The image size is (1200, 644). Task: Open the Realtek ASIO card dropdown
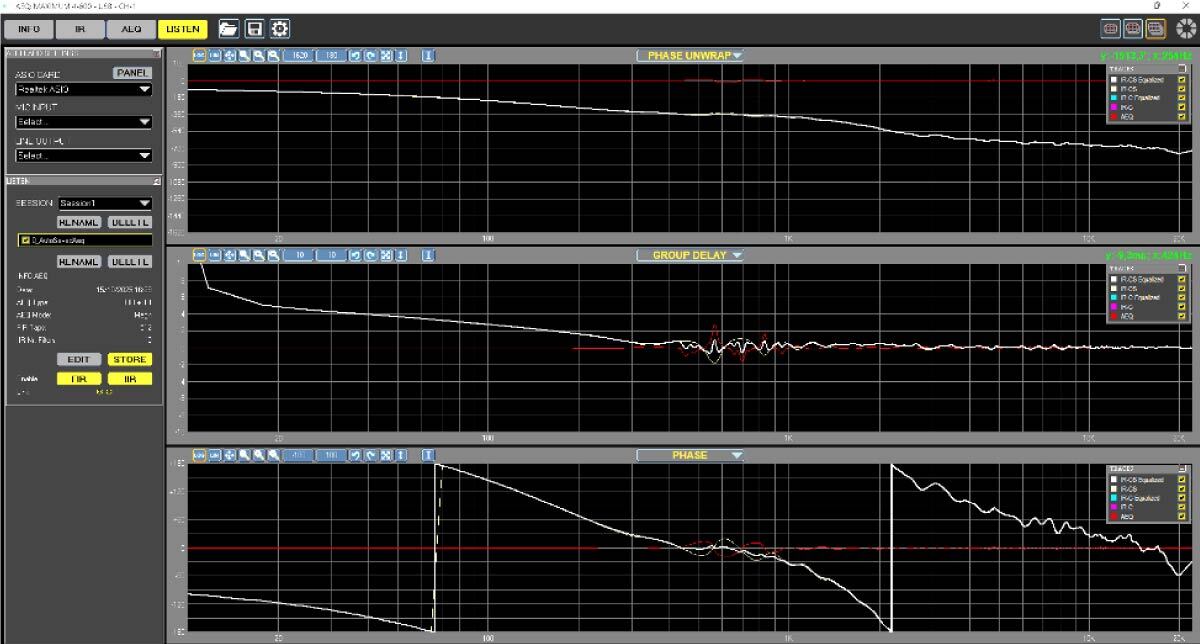(83, 90)
